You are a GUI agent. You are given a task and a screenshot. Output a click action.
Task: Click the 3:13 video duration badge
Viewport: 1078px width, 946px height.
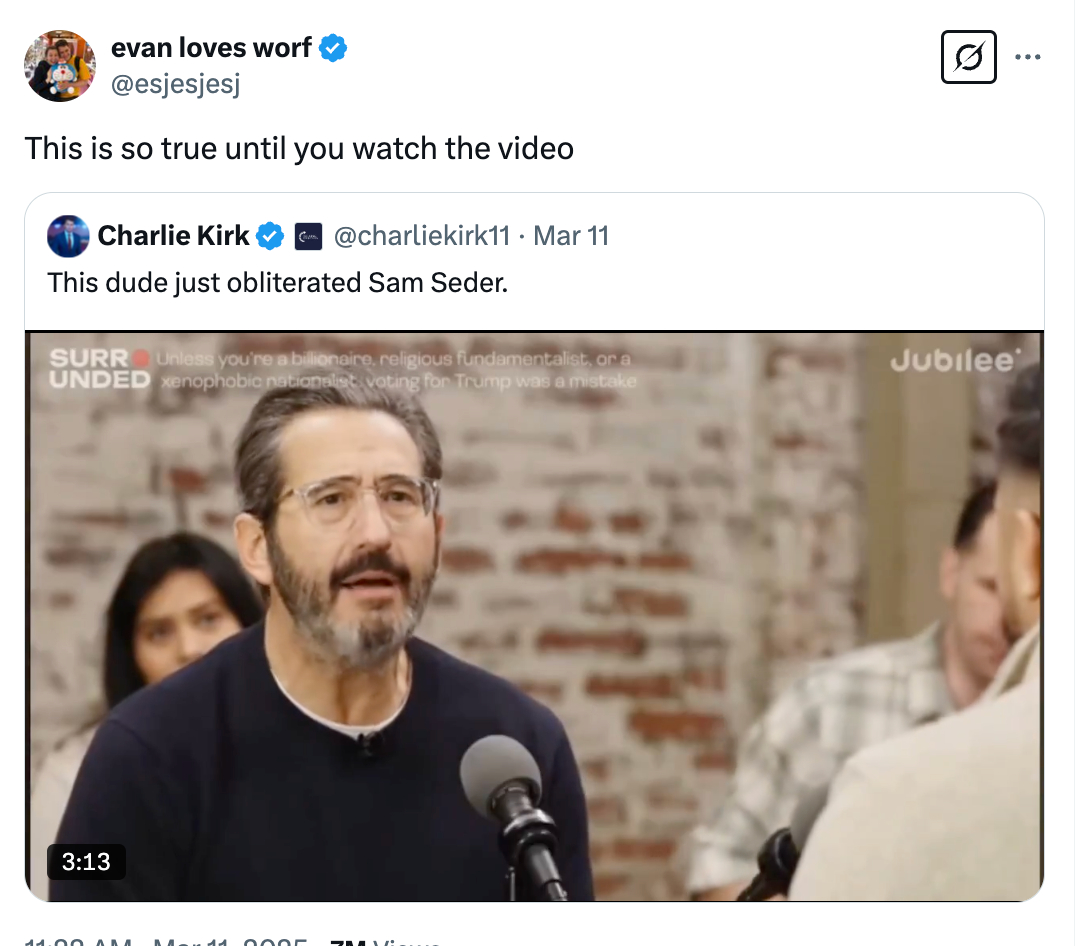[x=86, y=861]
